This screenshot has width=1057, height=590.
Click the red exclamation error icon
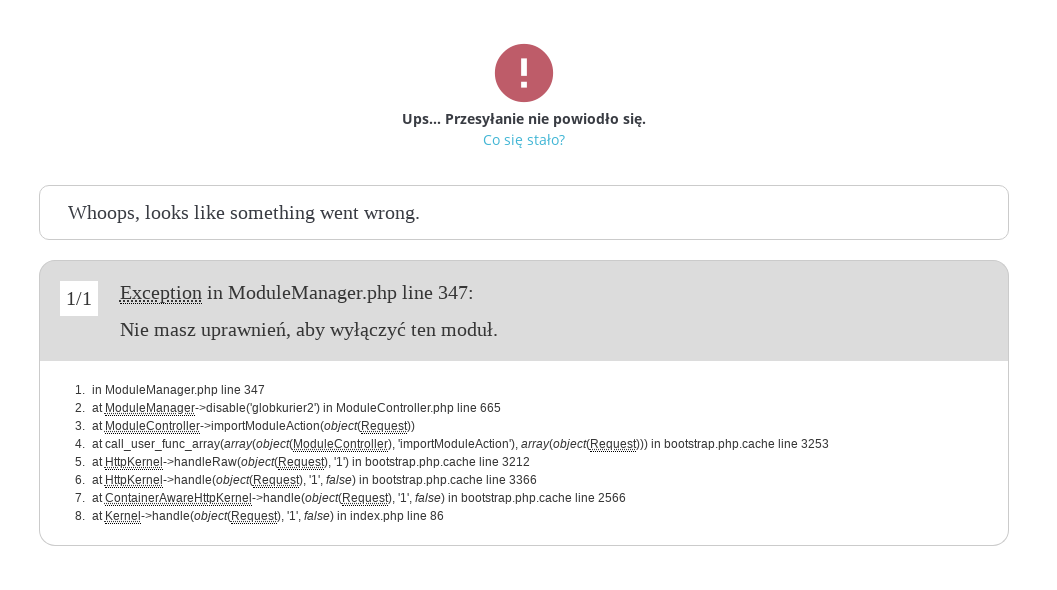pos(524,73)
